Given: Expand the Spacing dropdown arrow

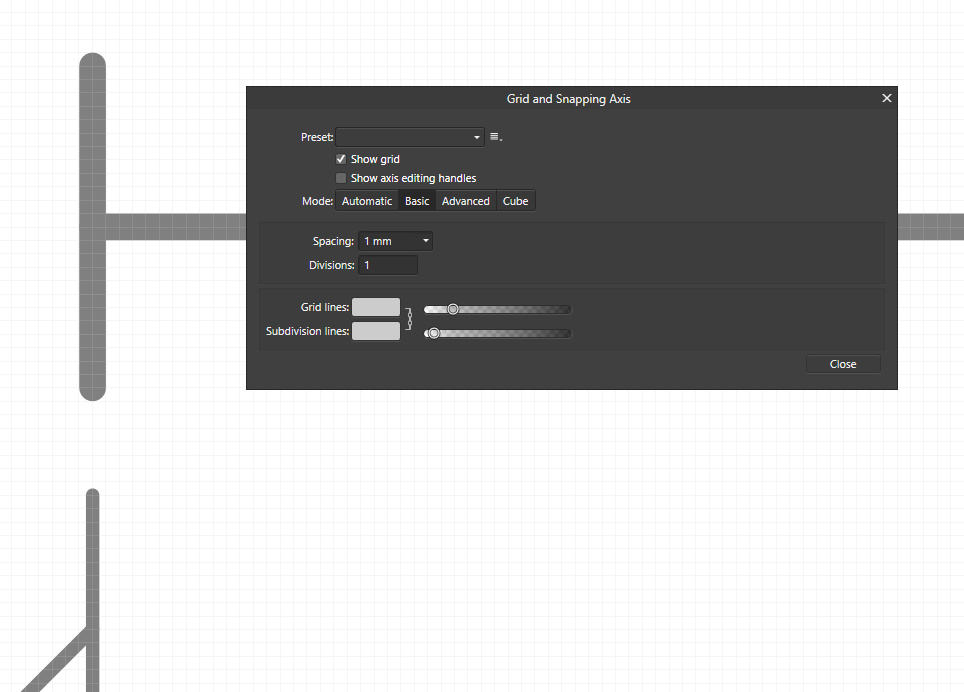Looking at the screenshot, I should pyautogui.click(x=425, y=241).
